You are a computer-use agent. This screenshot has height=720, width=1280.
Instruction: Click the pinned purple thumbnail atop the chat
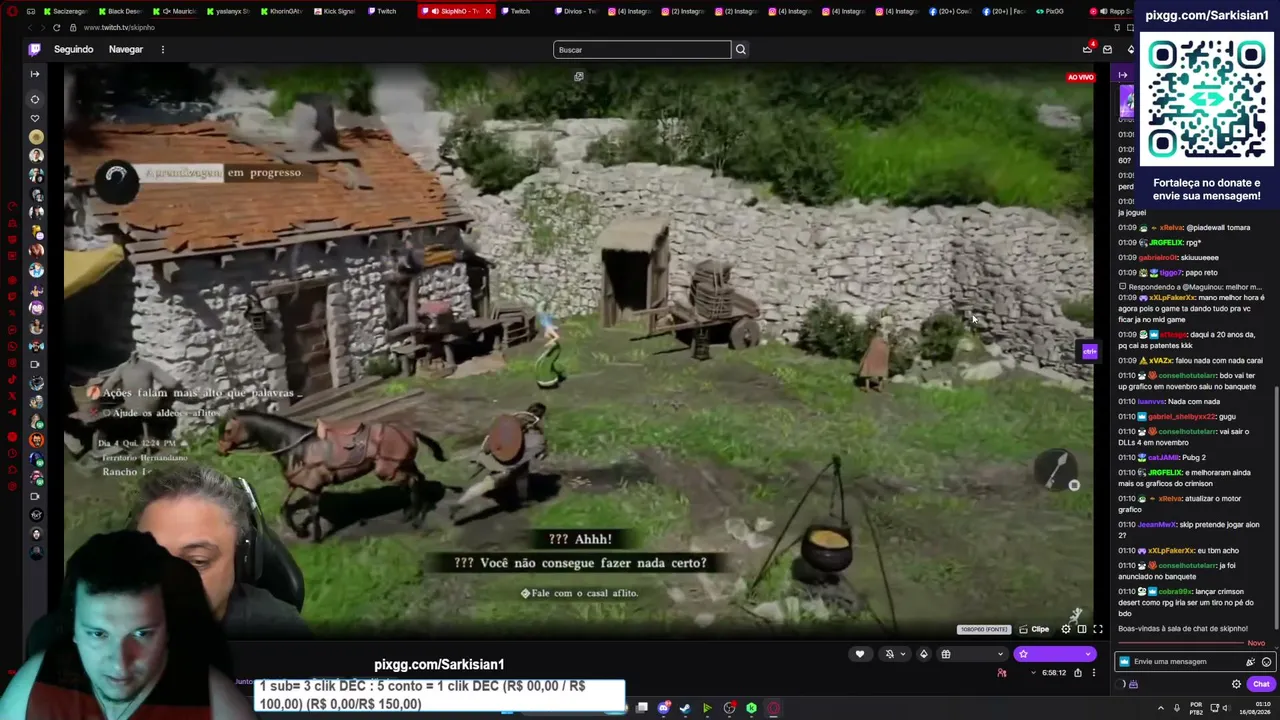click(1126, 100)
